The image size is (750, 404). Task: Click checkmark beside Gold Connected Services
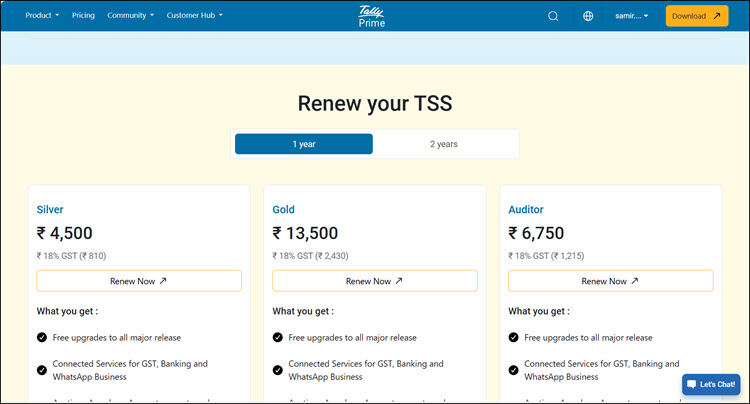pos(277,370)
